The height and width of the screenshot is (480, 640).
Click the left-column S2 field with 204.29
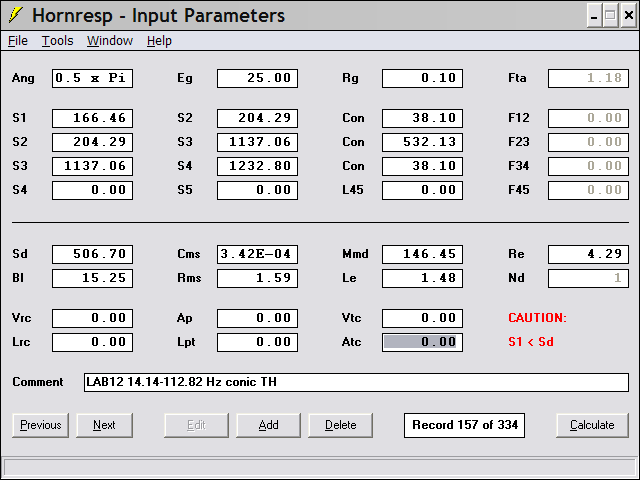[92, 142]
